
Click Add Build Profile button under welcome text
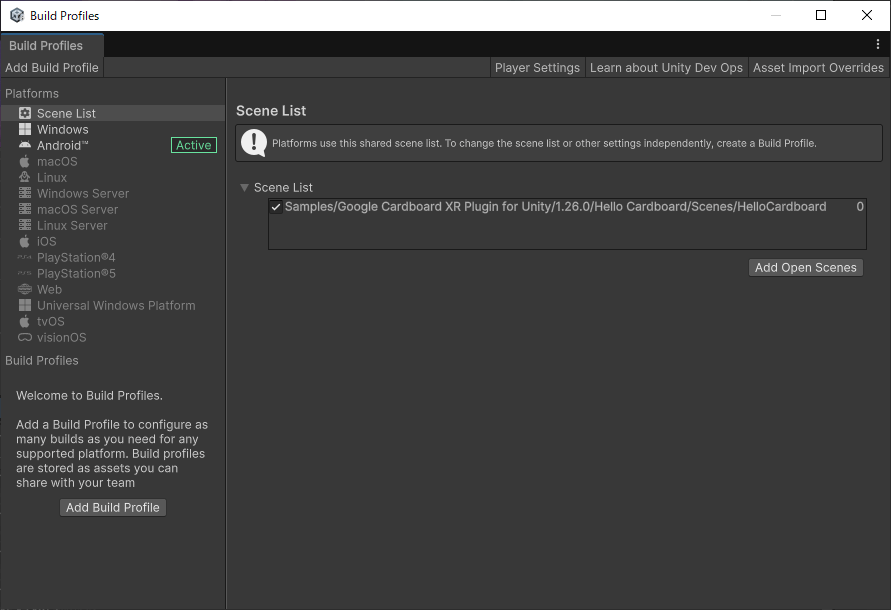113,508
